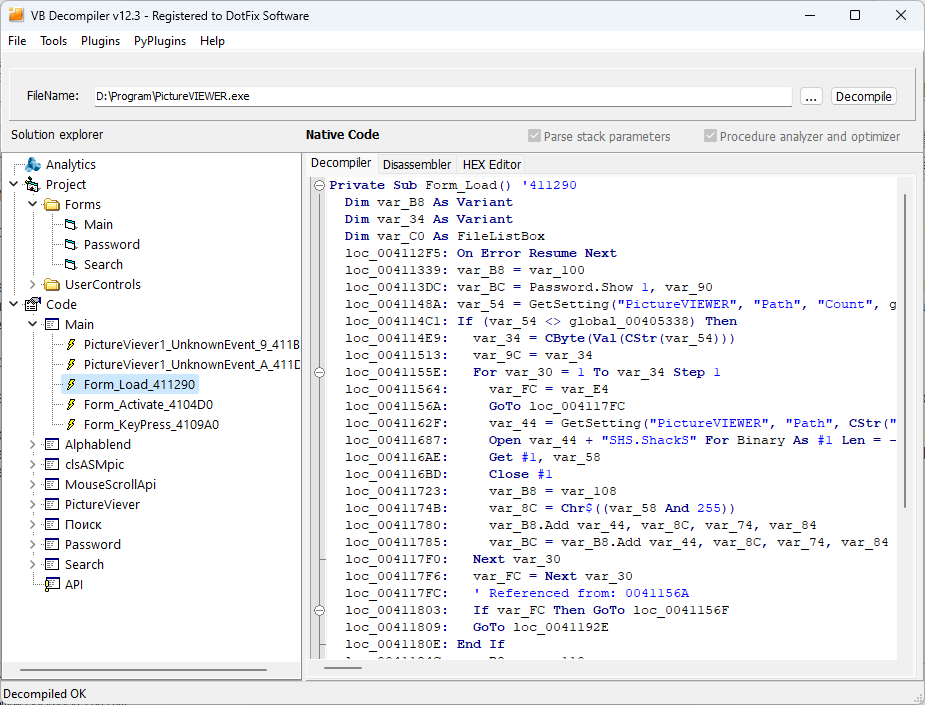Select Form_Activate_4104D0 in the tree
The image size is (925, 705).
[x=148, y=405]
